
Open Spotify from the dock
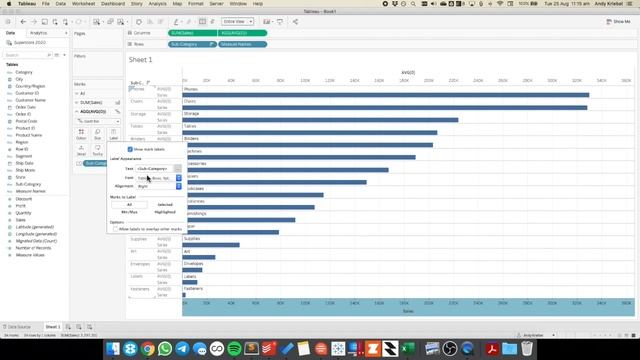[x=234, y=349]
